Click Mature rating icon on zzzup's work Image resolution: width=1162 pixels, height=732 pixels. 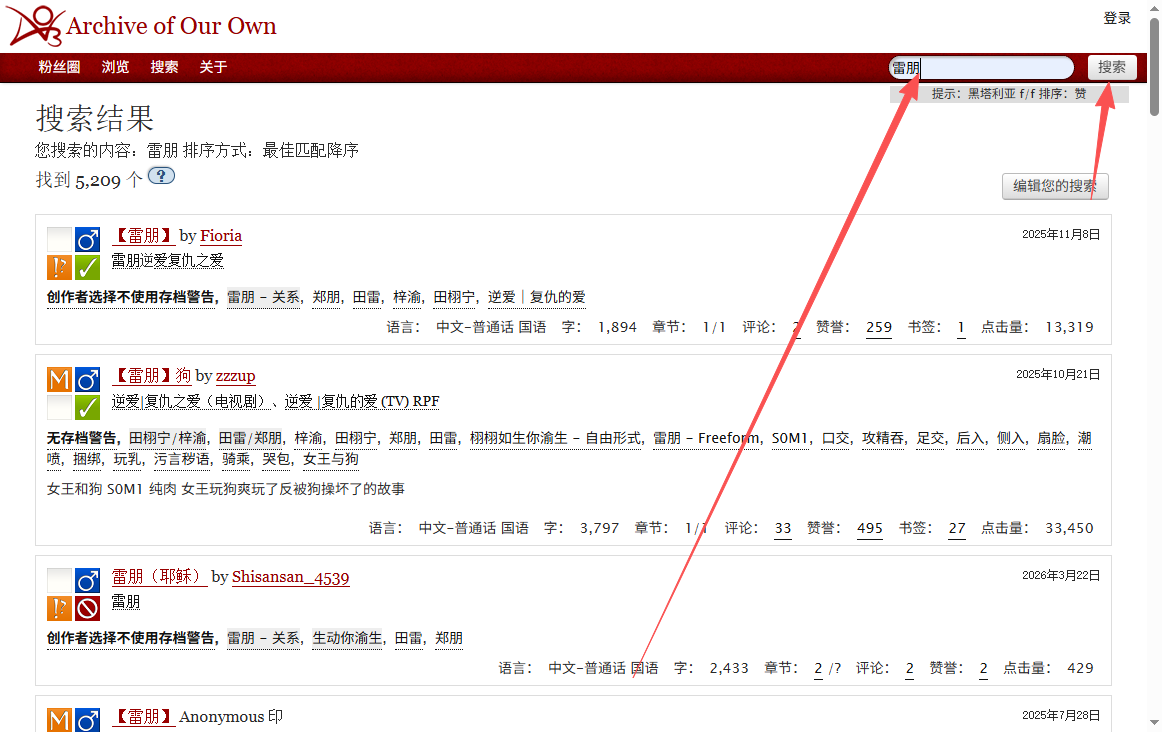coord(59,379)
